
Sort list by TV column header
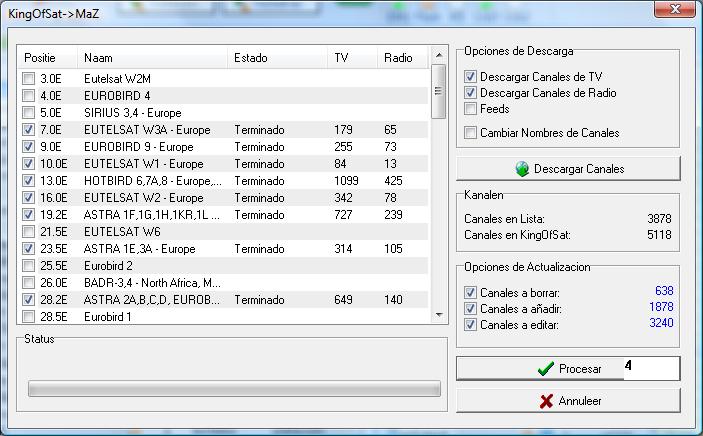[x=352, y=57]
